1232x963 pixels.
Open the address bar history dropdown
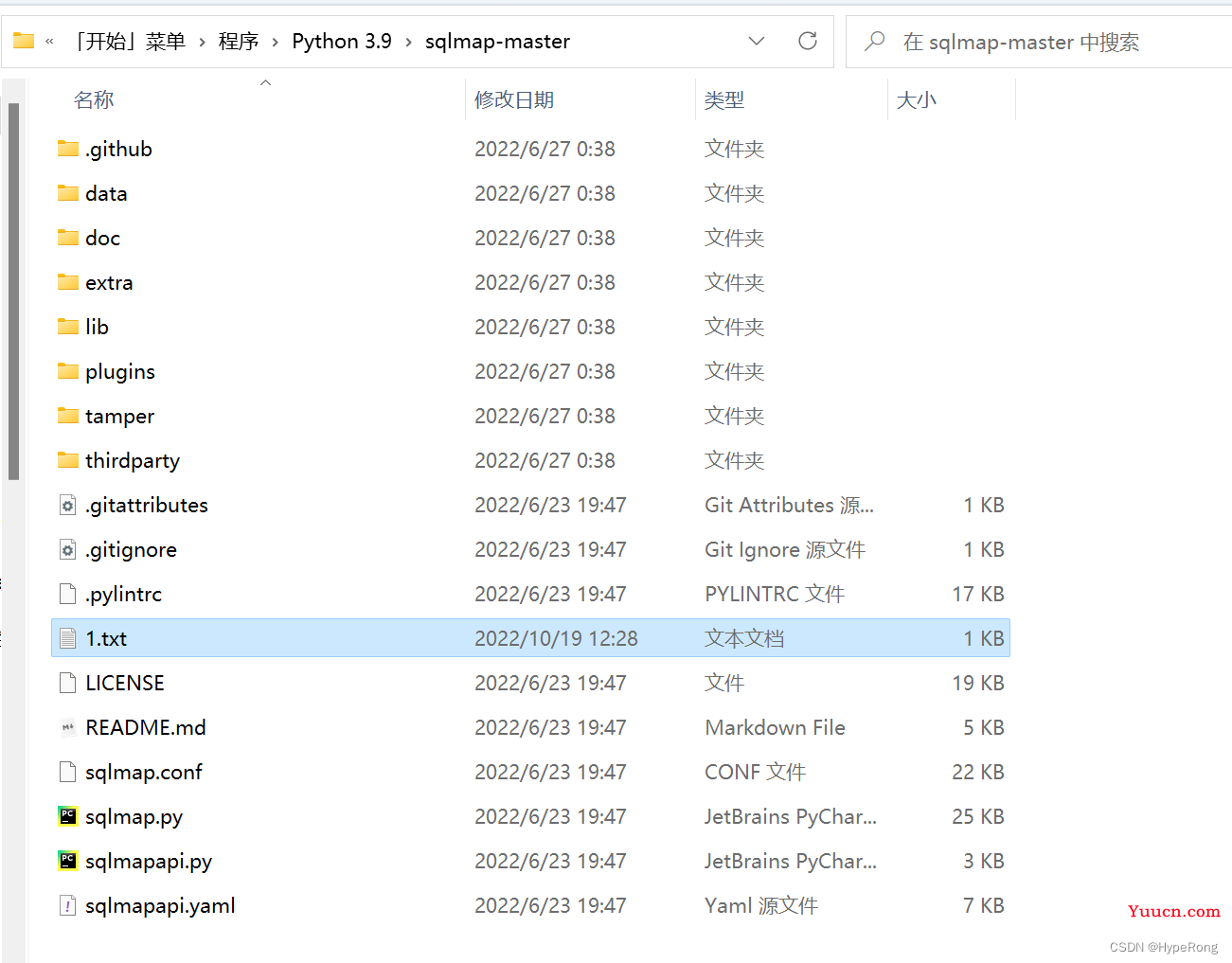click(x=757, y=41)
